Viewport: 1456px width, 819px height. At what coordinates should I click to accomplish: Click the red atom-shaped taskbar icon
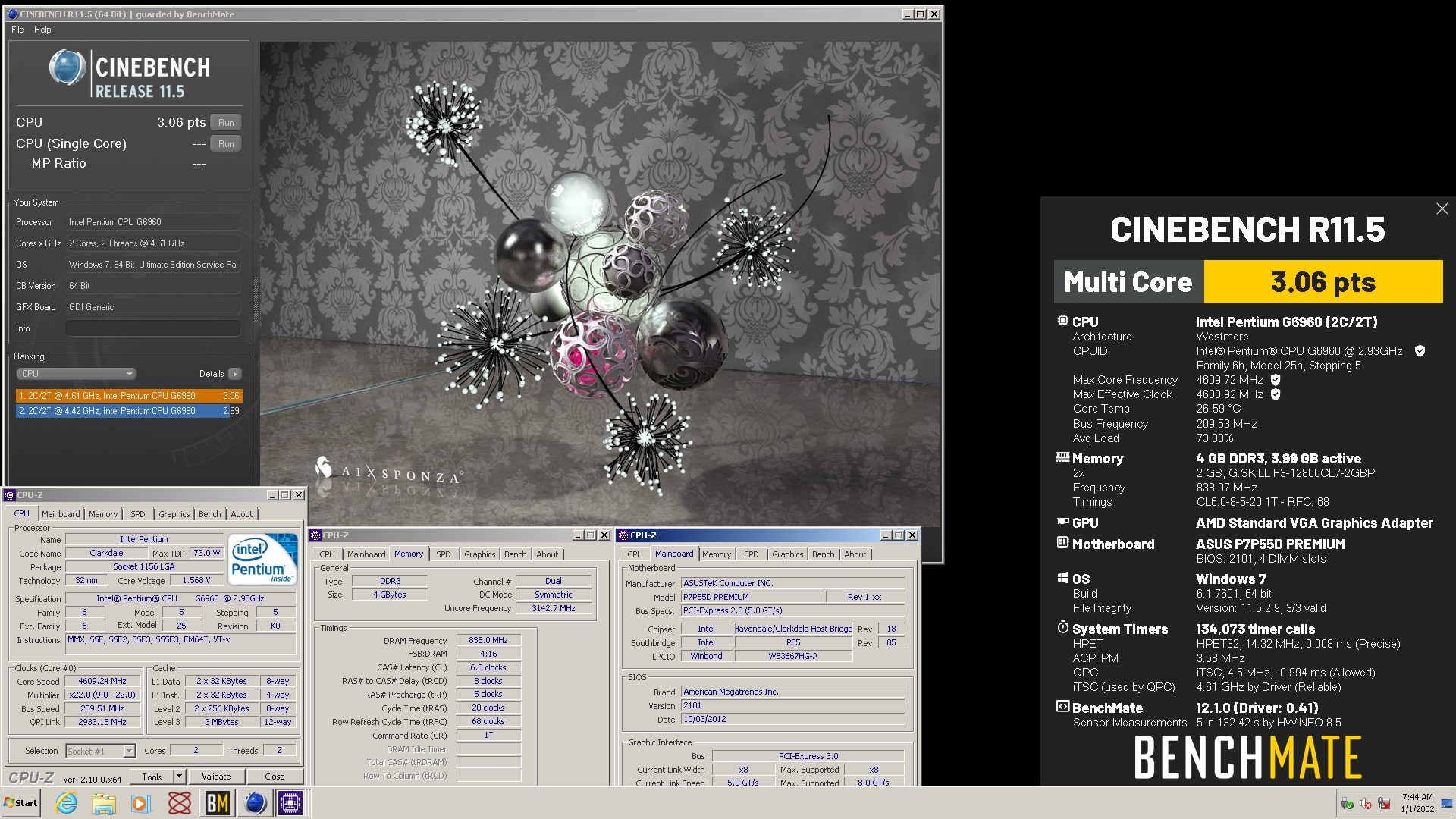pyautogui.click(x=180, y=803)
